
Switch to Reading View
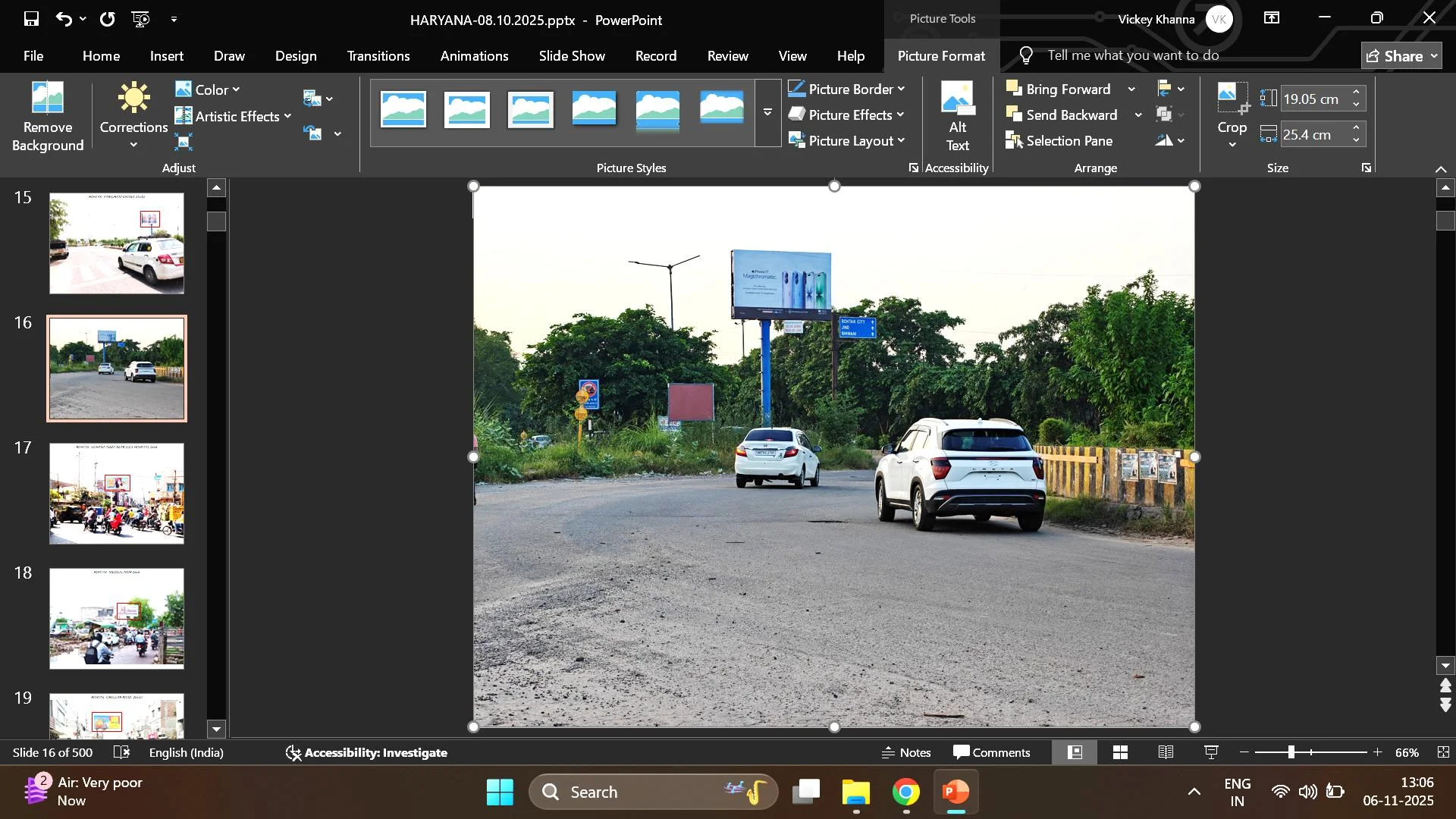(1166, 752)
